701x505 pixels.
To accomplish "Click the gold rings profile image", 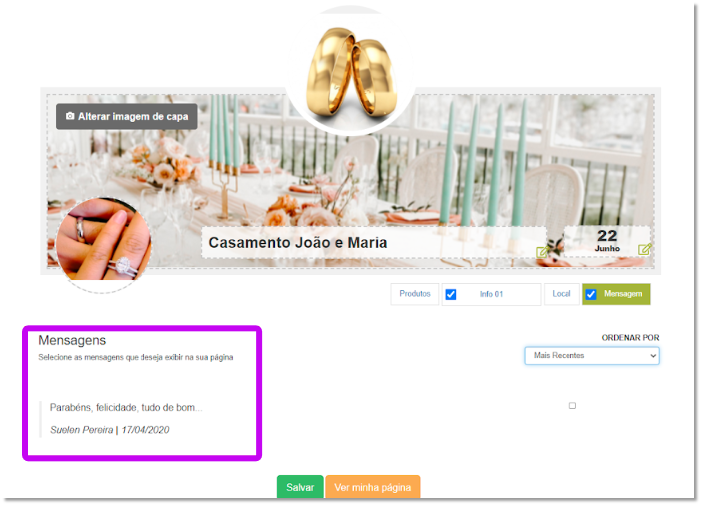I will tap(351, 71).
